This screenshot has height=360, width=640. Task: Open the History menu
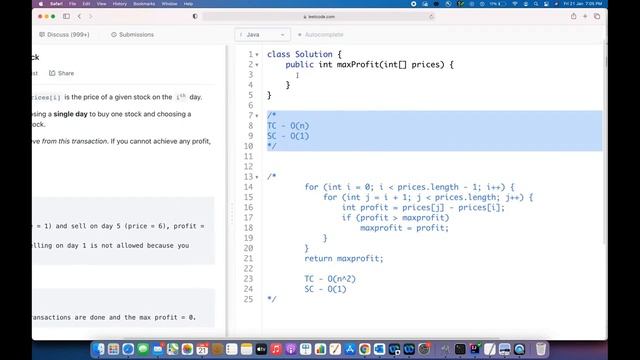[x=120, y=4]
